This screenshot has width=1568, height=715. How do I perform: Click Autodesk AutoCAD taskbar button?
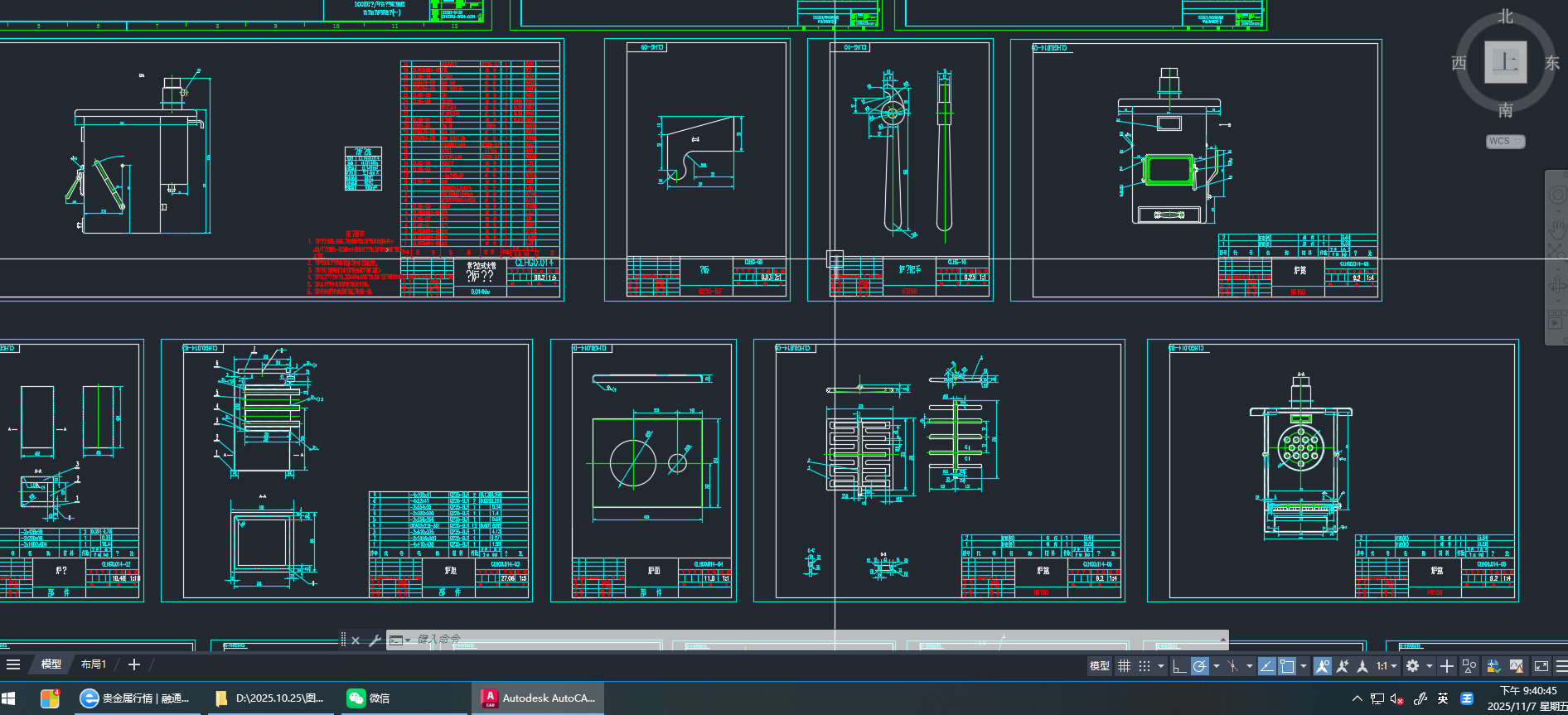539,698
